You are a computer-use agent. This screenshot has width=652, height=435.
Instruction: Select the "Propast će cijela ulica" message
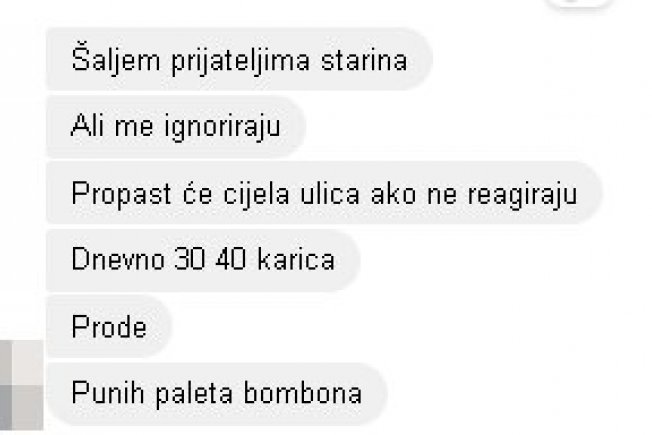[x=324, y=193]
